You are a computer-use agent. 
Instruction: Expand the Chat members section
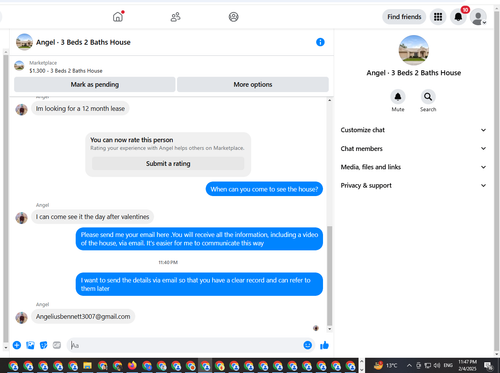pos(413,149)
